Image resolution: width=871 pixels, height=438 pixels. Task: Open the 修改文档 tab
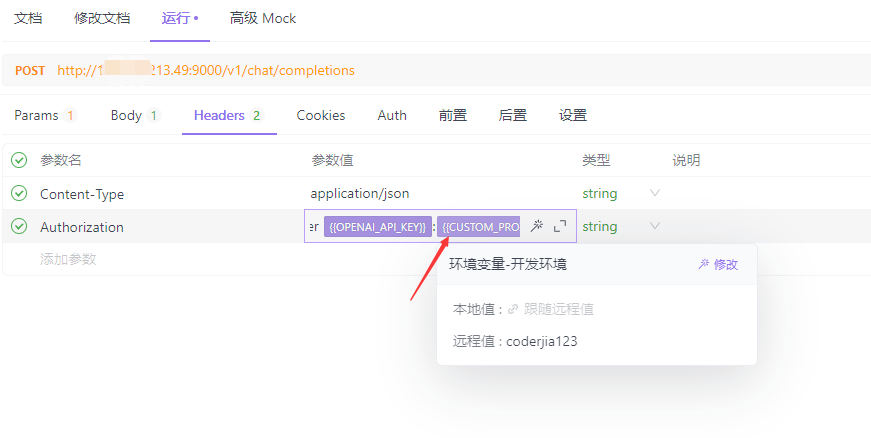pos(102,18)
